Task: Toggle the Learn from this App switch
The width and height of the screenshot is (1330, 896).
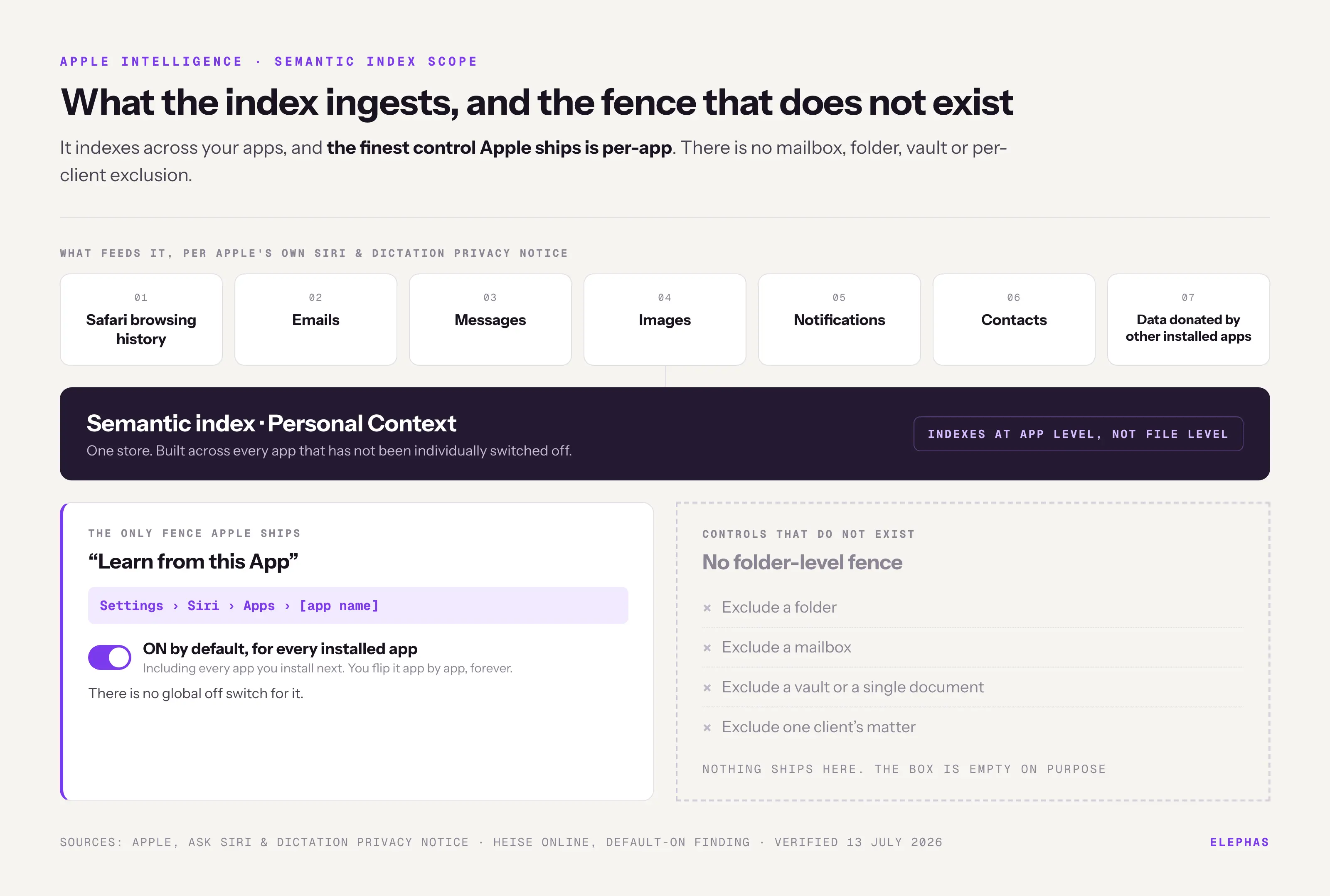Action: 110,657
